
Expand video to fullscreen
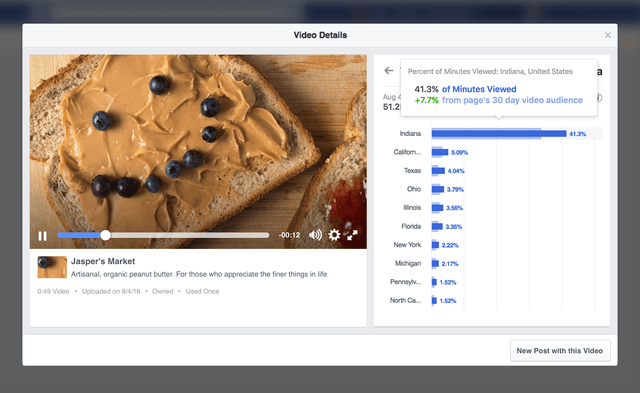pos(352,235)
